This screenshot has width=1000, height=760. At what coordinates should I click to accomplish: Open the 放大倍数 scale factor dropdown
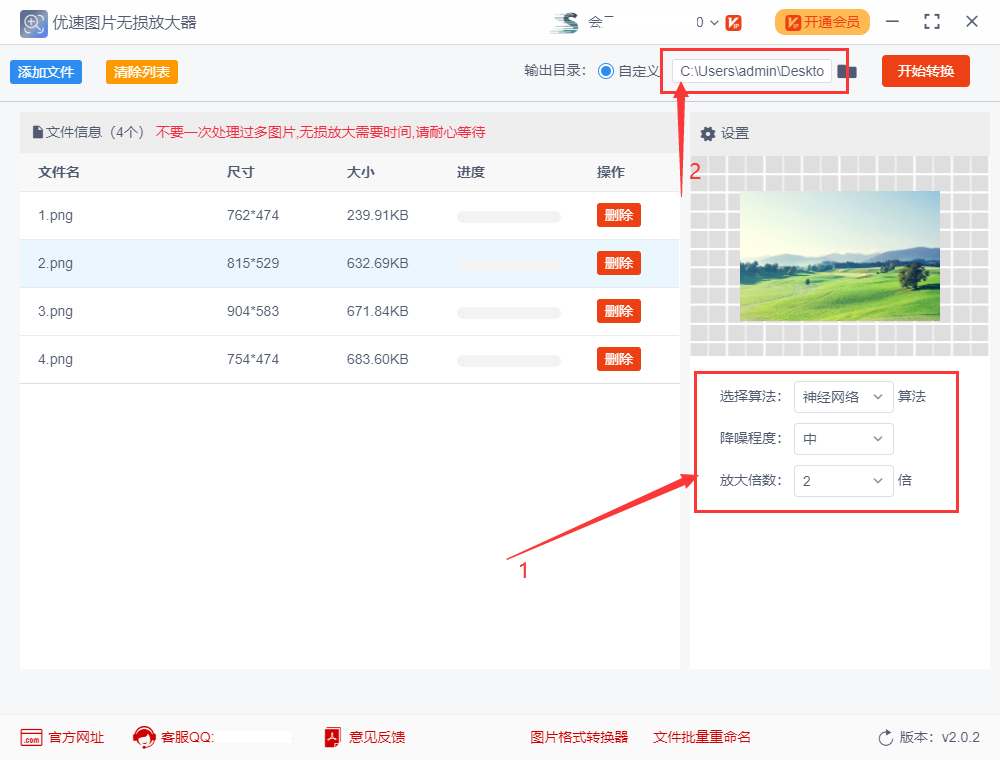point(843,481)
